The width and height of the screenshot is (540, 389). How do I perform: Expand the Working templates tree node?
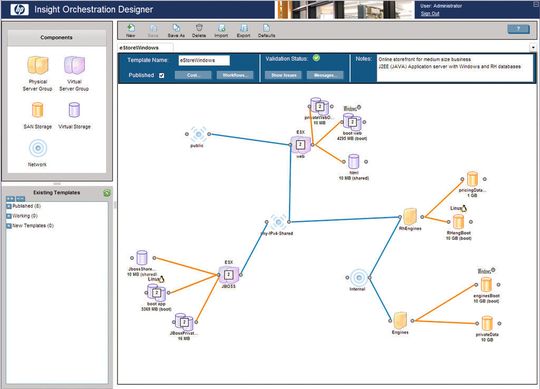(9, 216)
